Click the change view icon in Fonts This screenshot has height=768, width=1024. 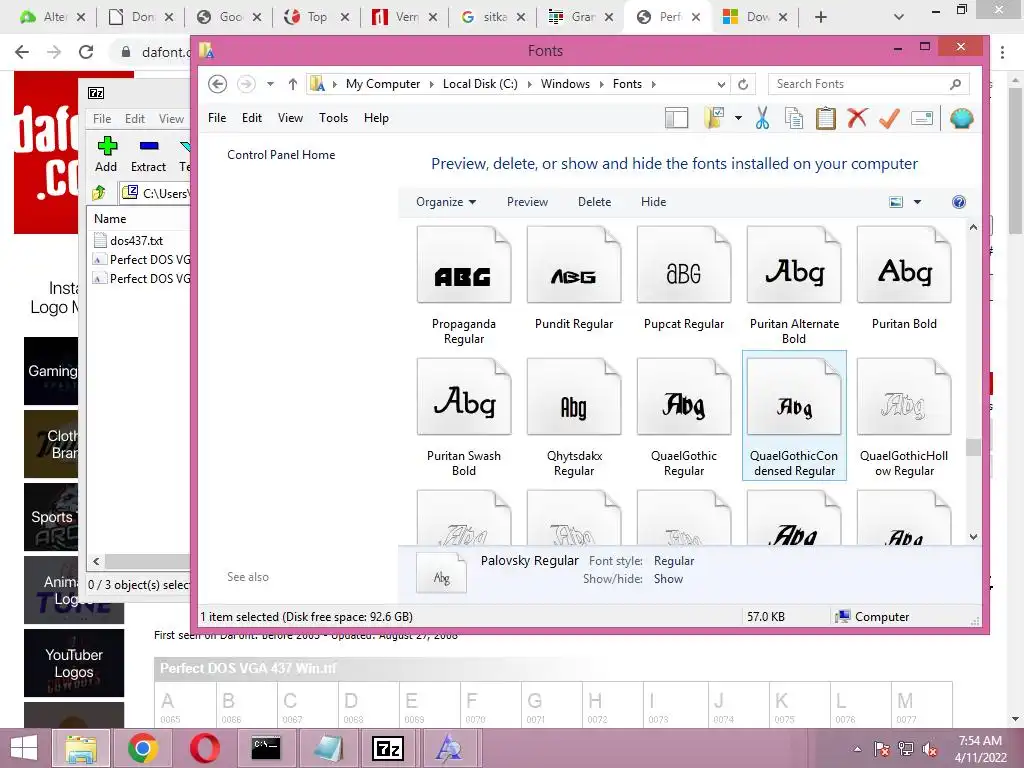896,202
